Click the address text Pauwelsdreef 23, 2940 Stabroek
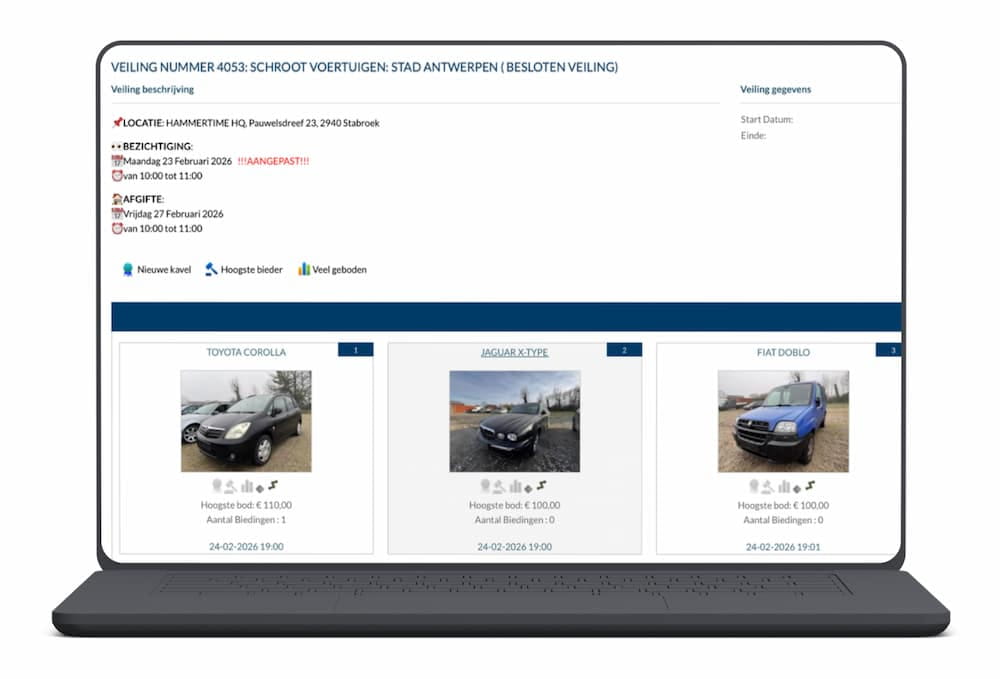Screen dimensions: 1000x679 (314, 123)
